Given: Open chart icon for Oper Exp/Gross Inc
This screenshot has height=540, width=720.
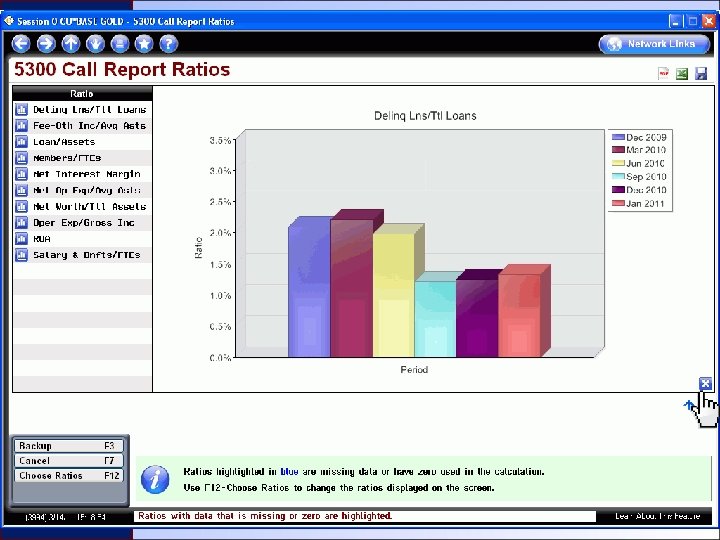Looking at the screenshot, I should point(21,223).
